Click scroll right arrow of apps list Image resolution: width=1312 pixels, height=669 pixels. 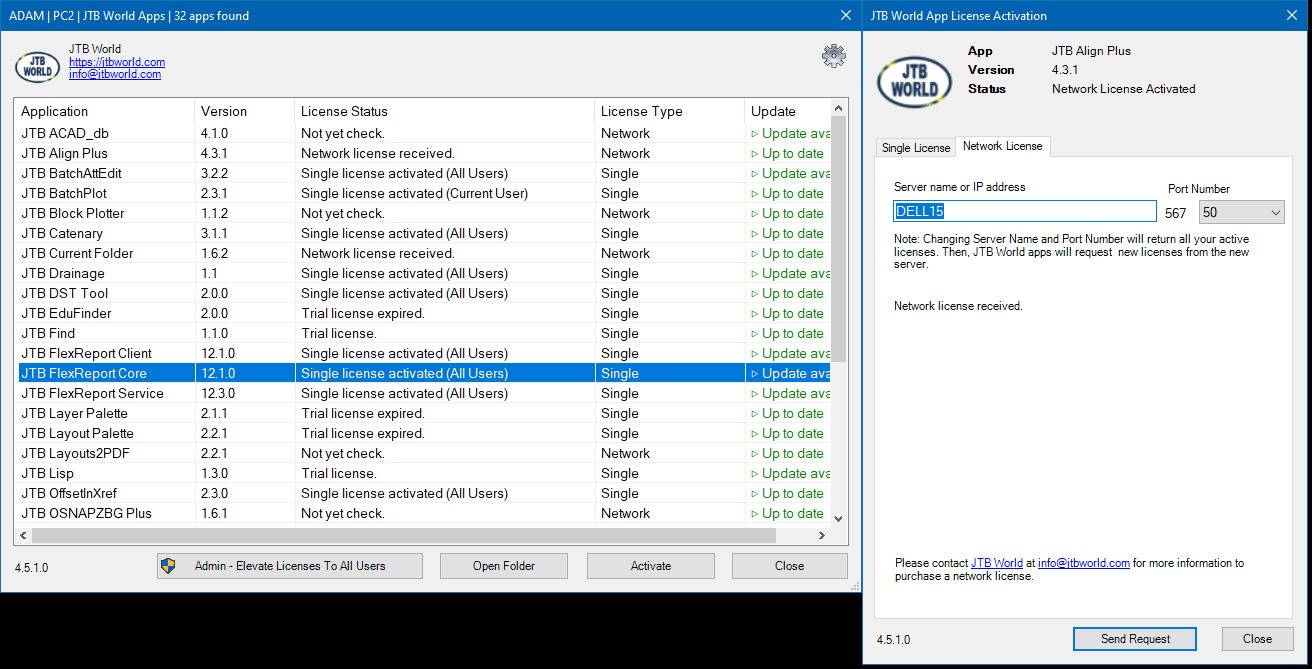[821, 535]
